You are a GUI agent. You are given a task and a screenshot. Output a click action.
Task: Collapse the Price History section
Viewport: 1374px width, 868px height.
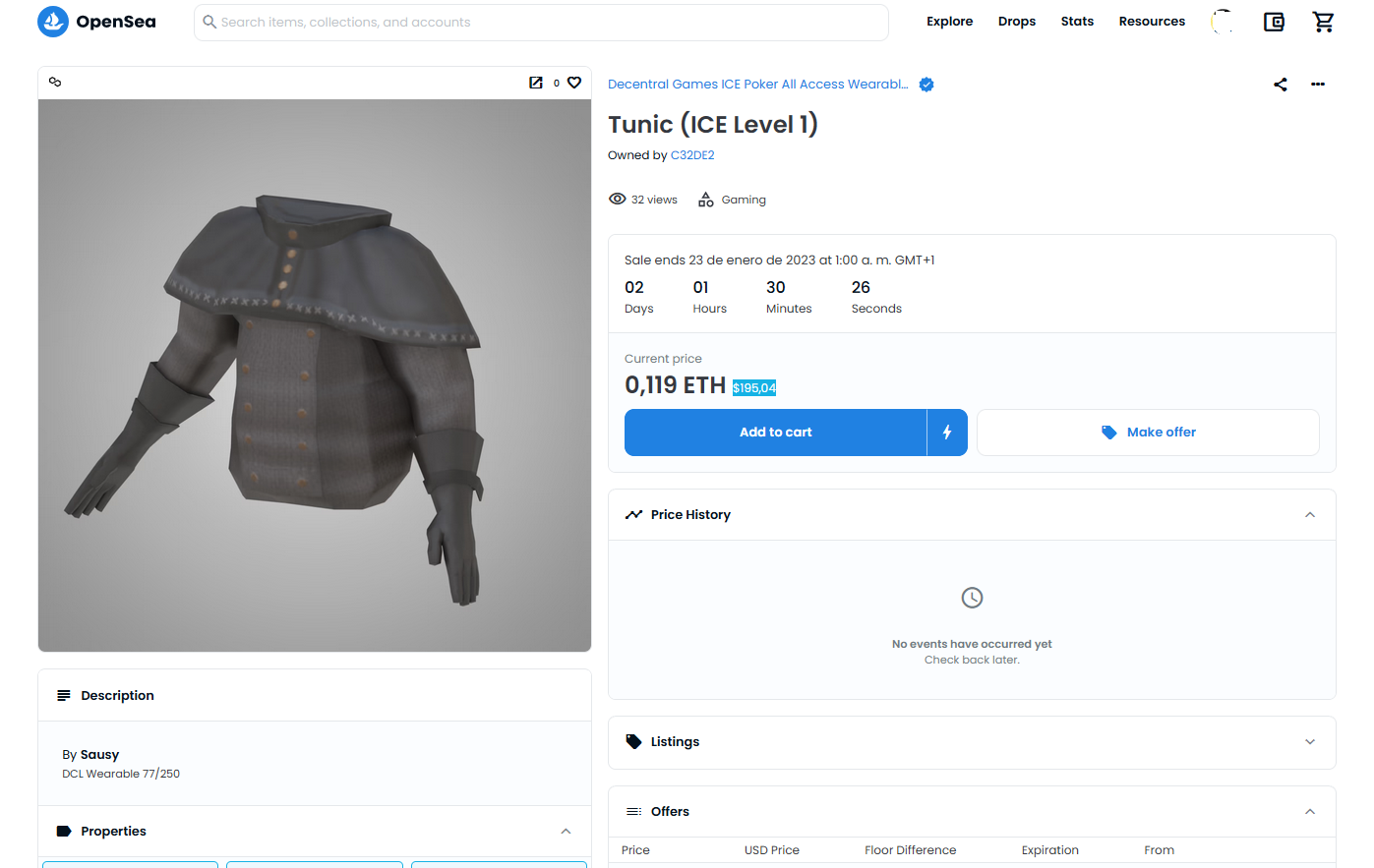point(1310,515)
